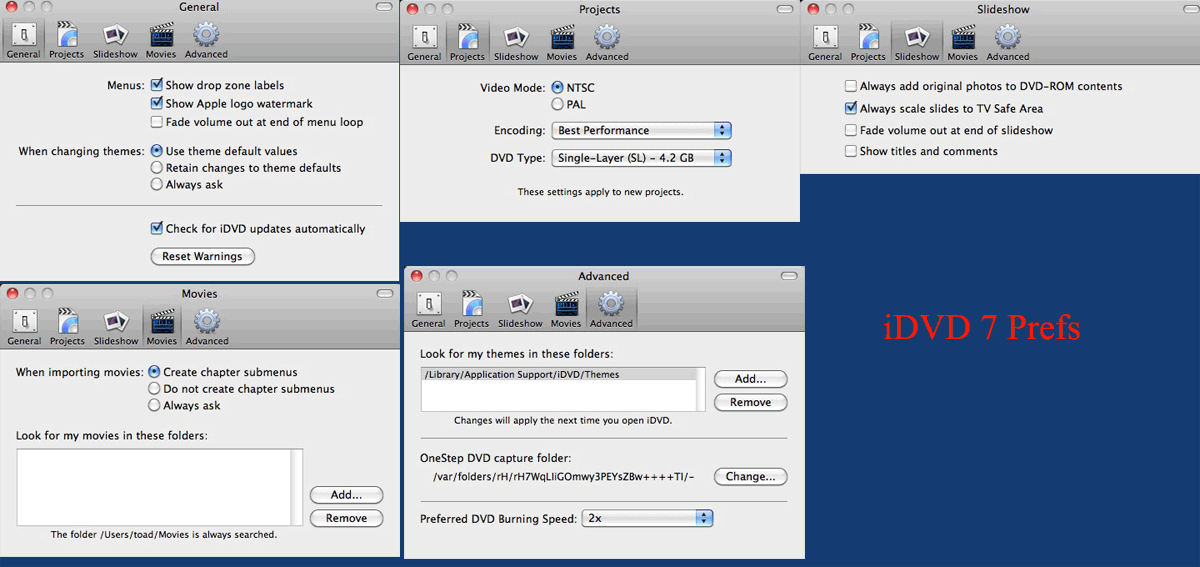Click Advanced gear in Projects window toolbar
Screen dimensions: 1200x567
[607, 43]
